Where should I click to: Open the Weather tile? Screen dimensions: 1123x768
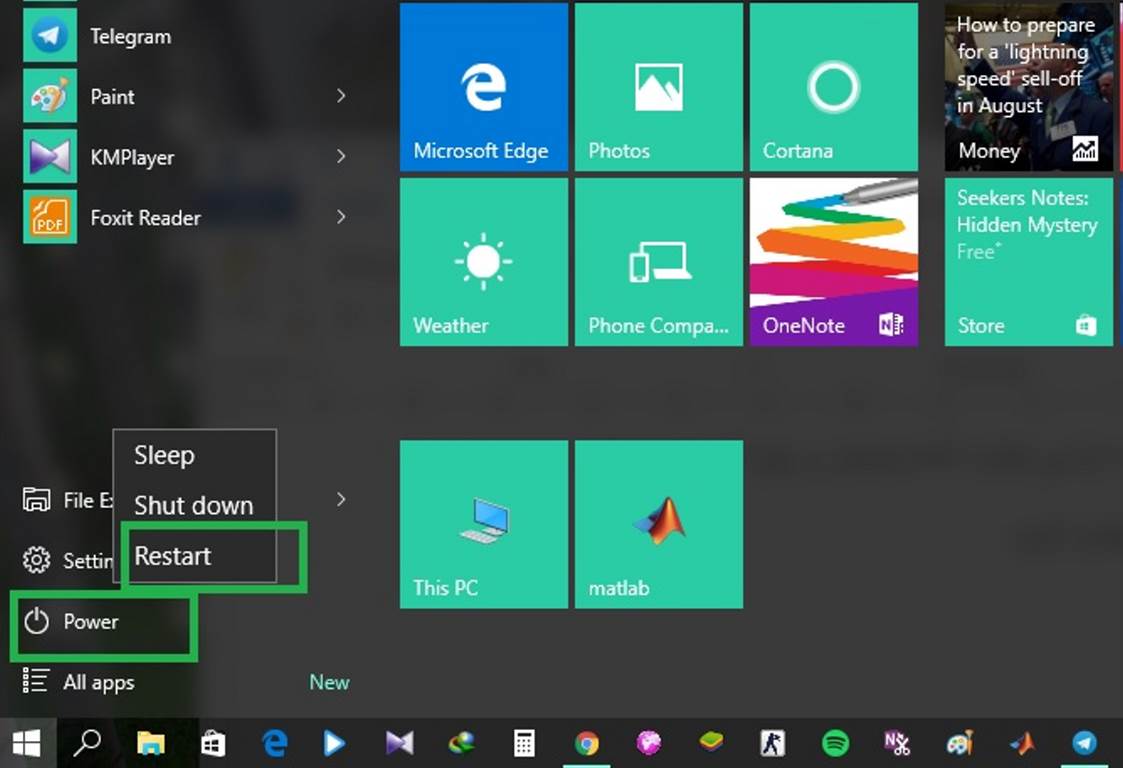click(483, 262)
